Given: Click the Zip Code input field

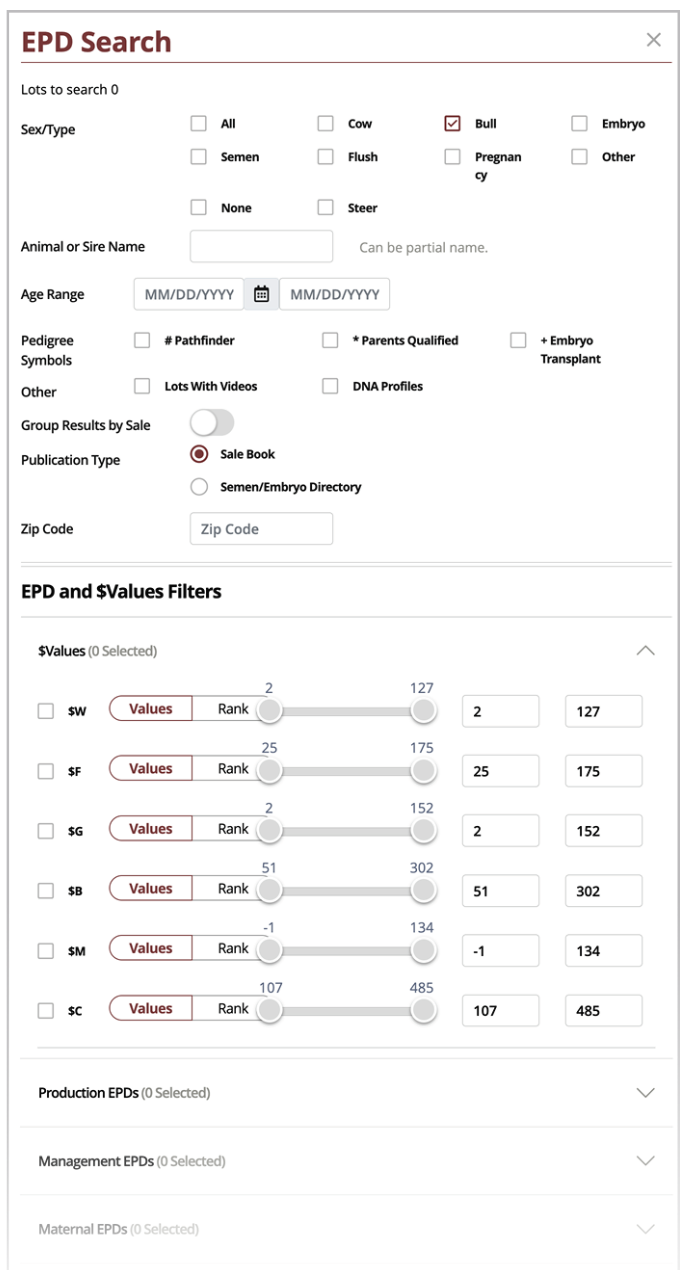Looking at the screenshot, I should click(261, 528).
